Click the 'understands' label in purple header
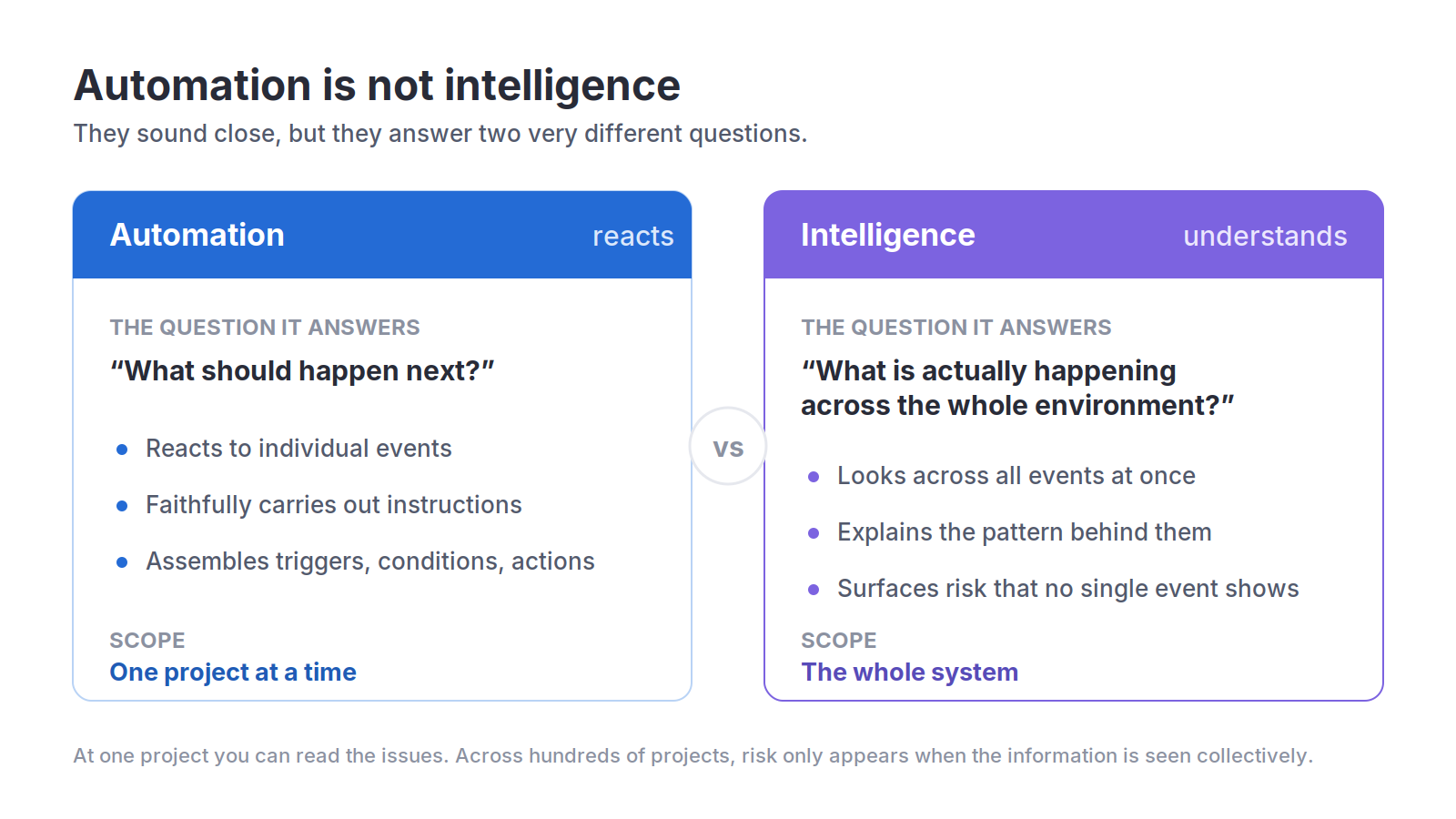The height and width of the screenshot is (819, 1456). tap(1265, 237)
